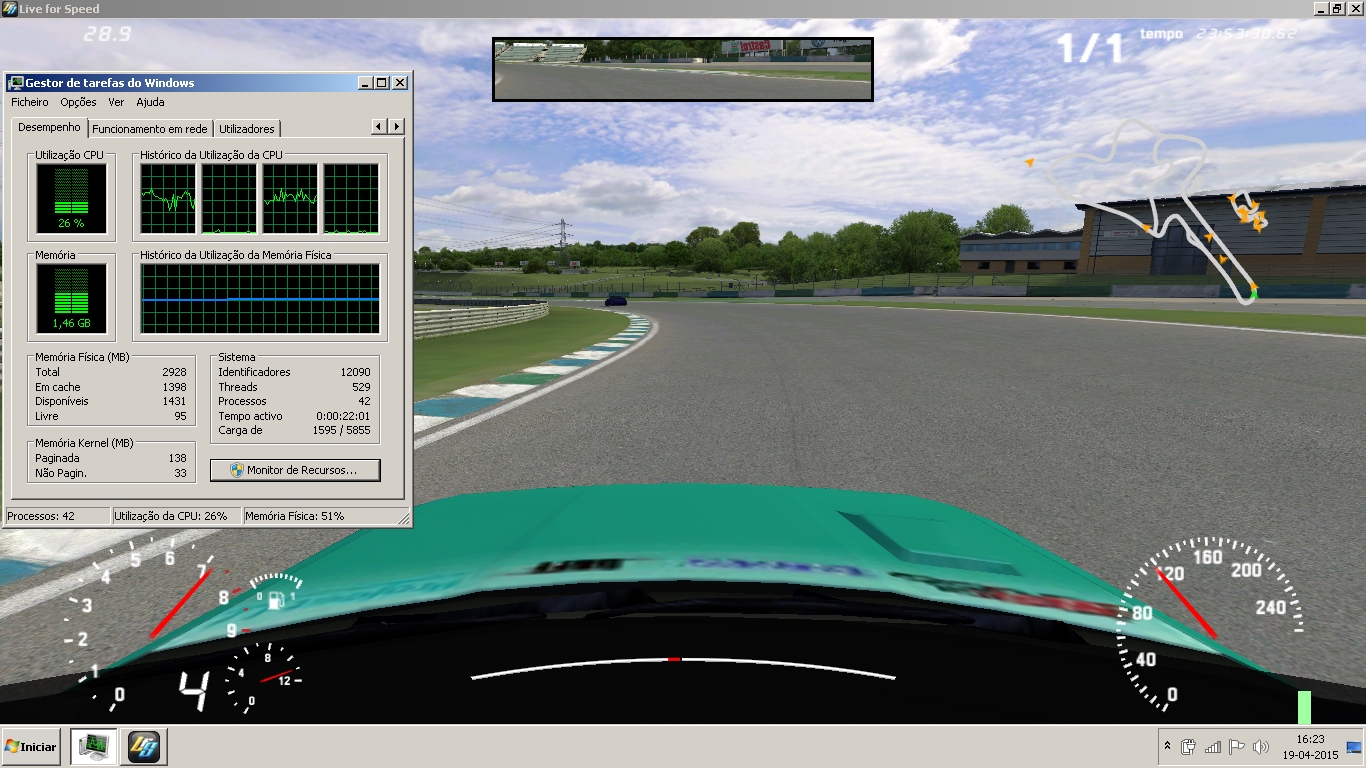Screen dimensions: 1366x768
Task: Select the 'Tempo activo' value 0:00:22:01
Action: tap(343, 416)
